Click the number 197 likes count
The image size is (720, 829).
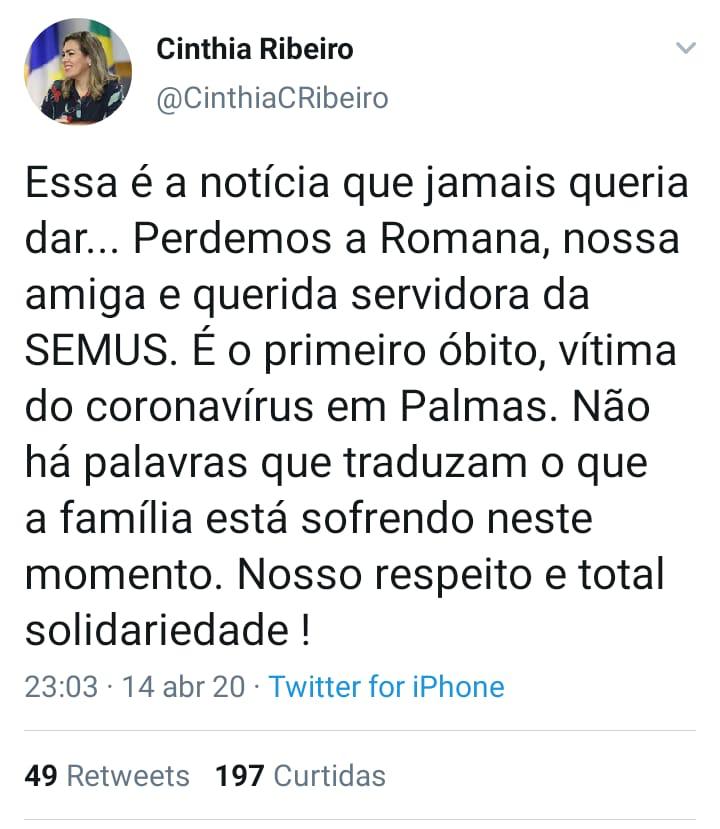240,776
